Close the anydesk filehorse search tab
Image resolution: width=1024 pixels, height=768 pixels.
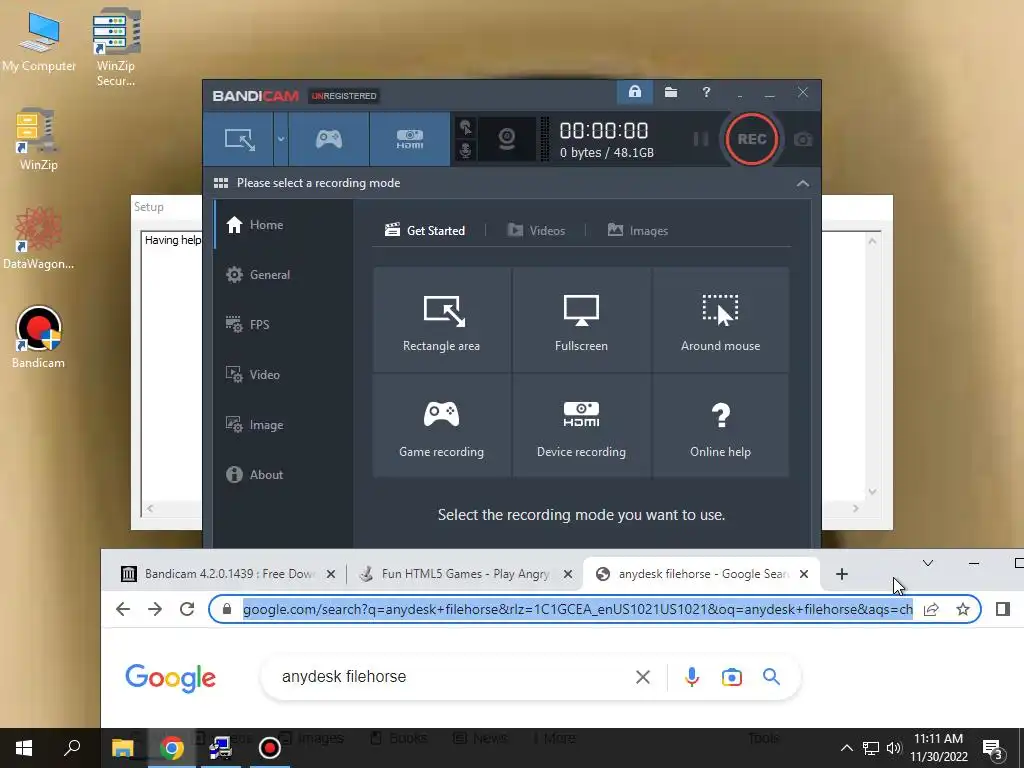coord(804,574)
